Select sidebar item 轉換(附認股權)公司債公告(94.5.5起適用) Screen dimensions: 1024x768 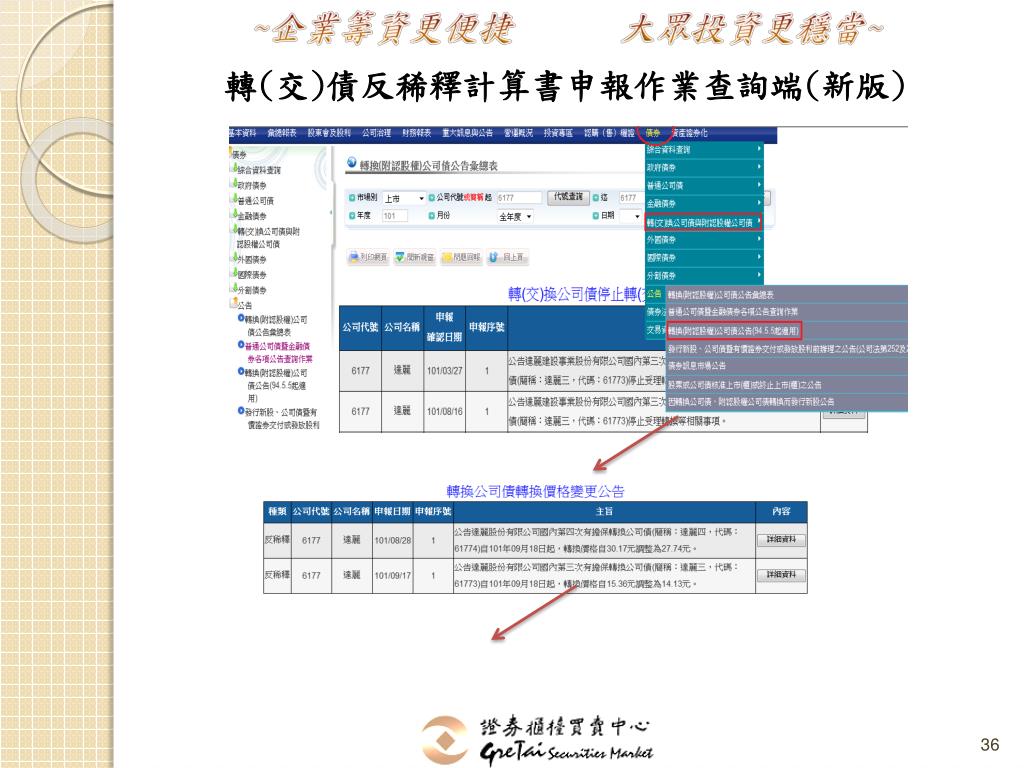point(276,385)
